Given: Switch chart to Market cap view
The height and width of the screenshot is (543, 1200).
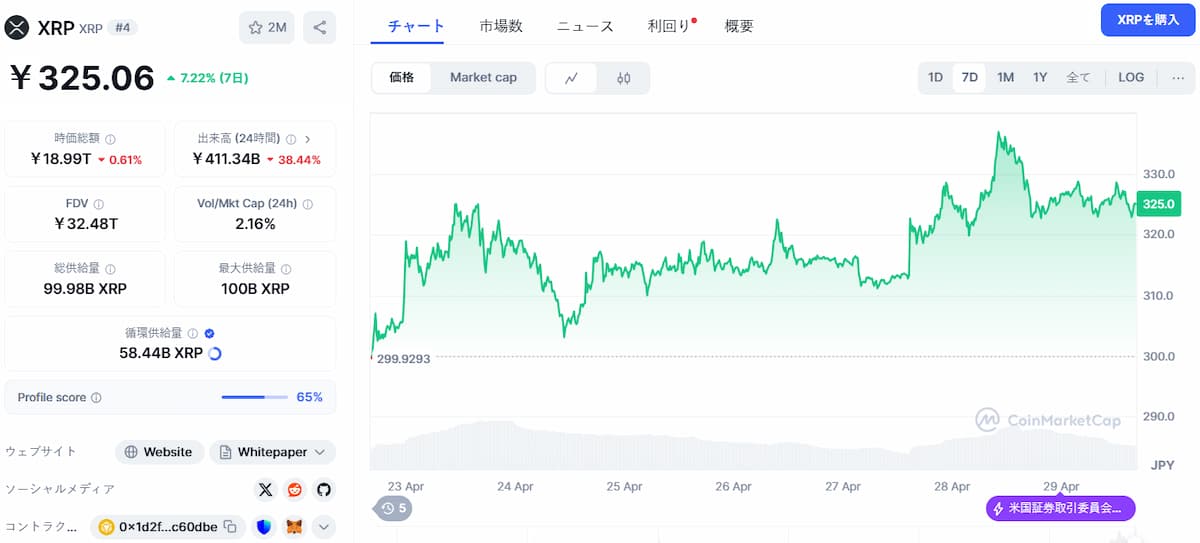Looking at the screenshot, I should (x=483, y=78).
